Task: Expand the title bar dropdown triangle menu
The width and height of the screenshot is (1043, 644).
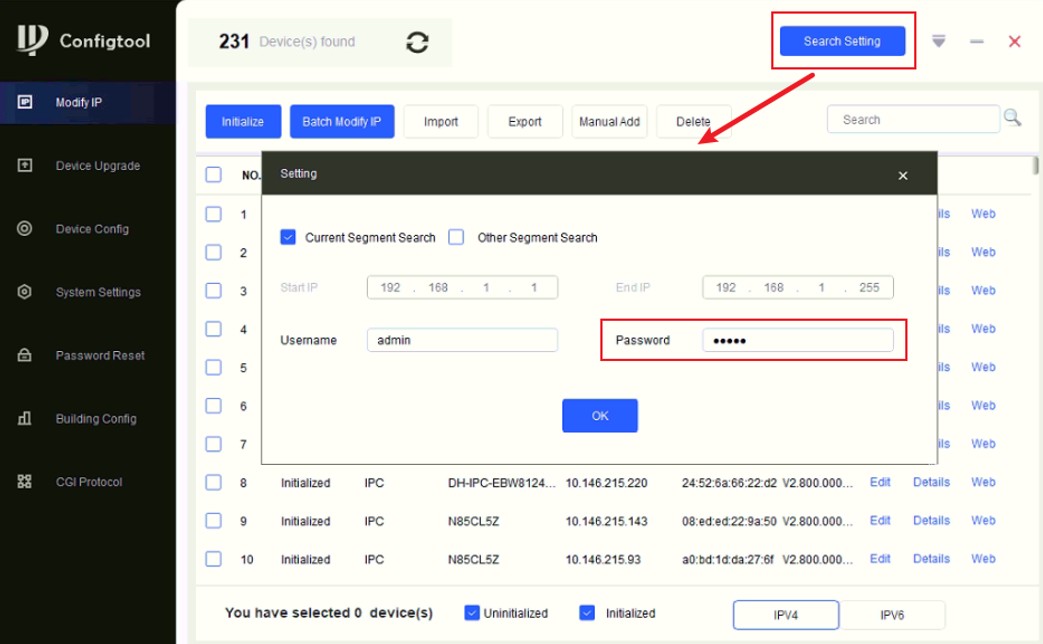Action: tap(939, 41)
